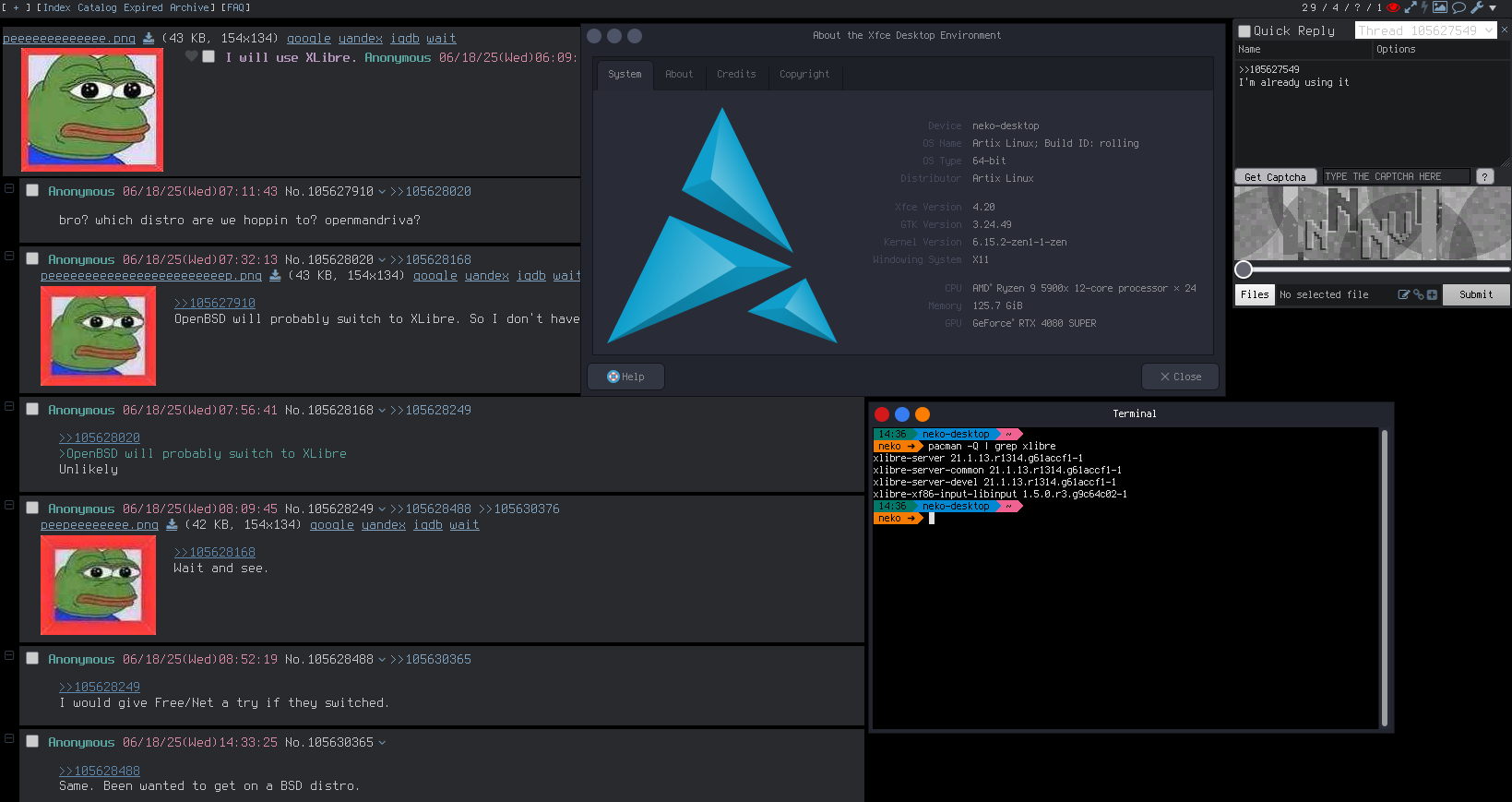This screenshot has height=802, width=1512.
Task: Click the captcha slider handle
Action: tap(1244, 269)
